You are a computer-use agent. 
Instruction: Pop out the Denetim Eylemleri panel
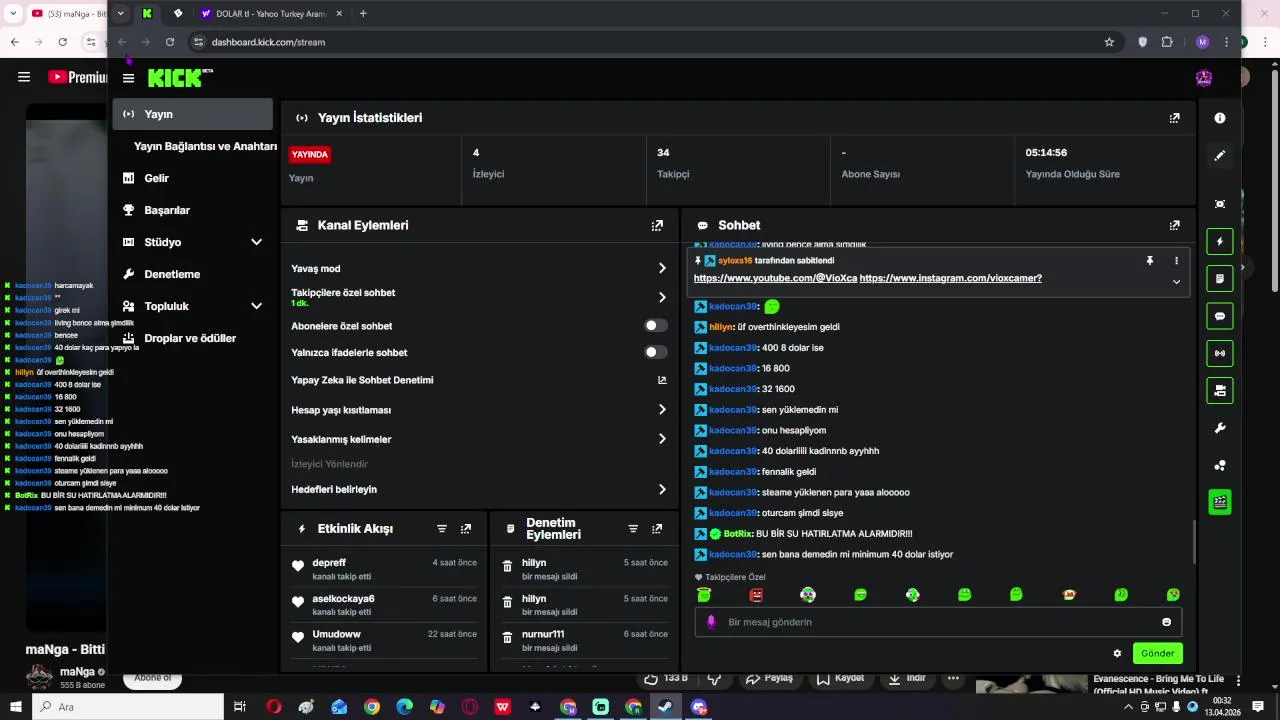point(657,529)
